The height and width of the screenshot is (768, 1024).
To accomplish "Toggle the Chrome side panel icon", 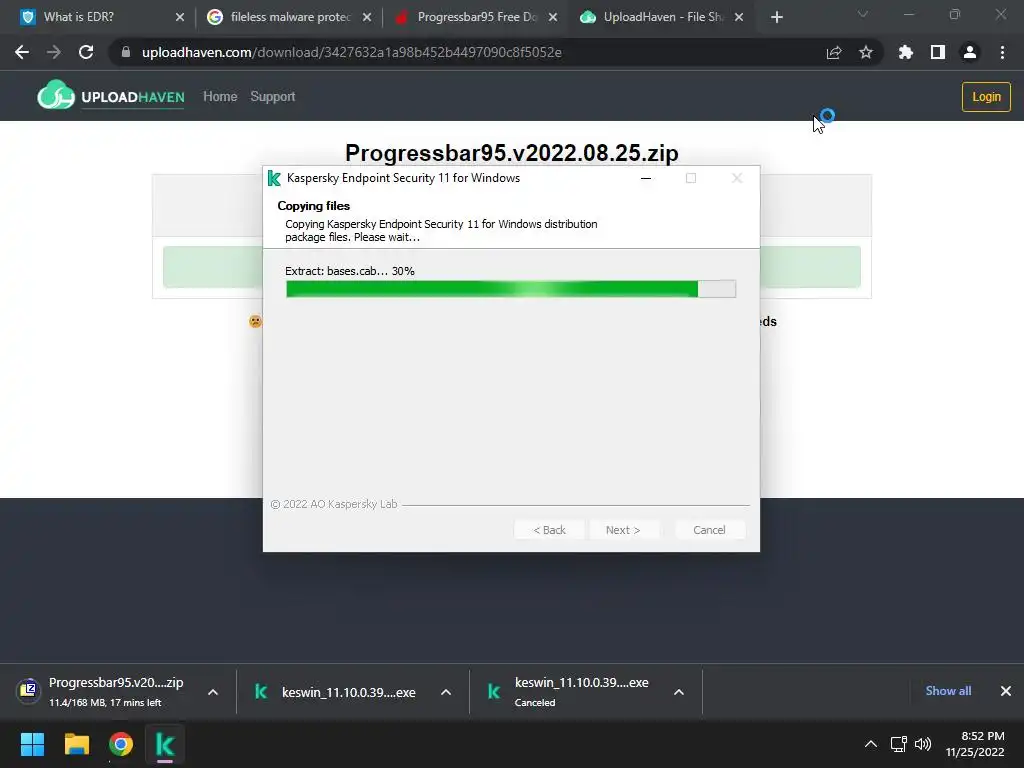I will [x=938, y=52].
